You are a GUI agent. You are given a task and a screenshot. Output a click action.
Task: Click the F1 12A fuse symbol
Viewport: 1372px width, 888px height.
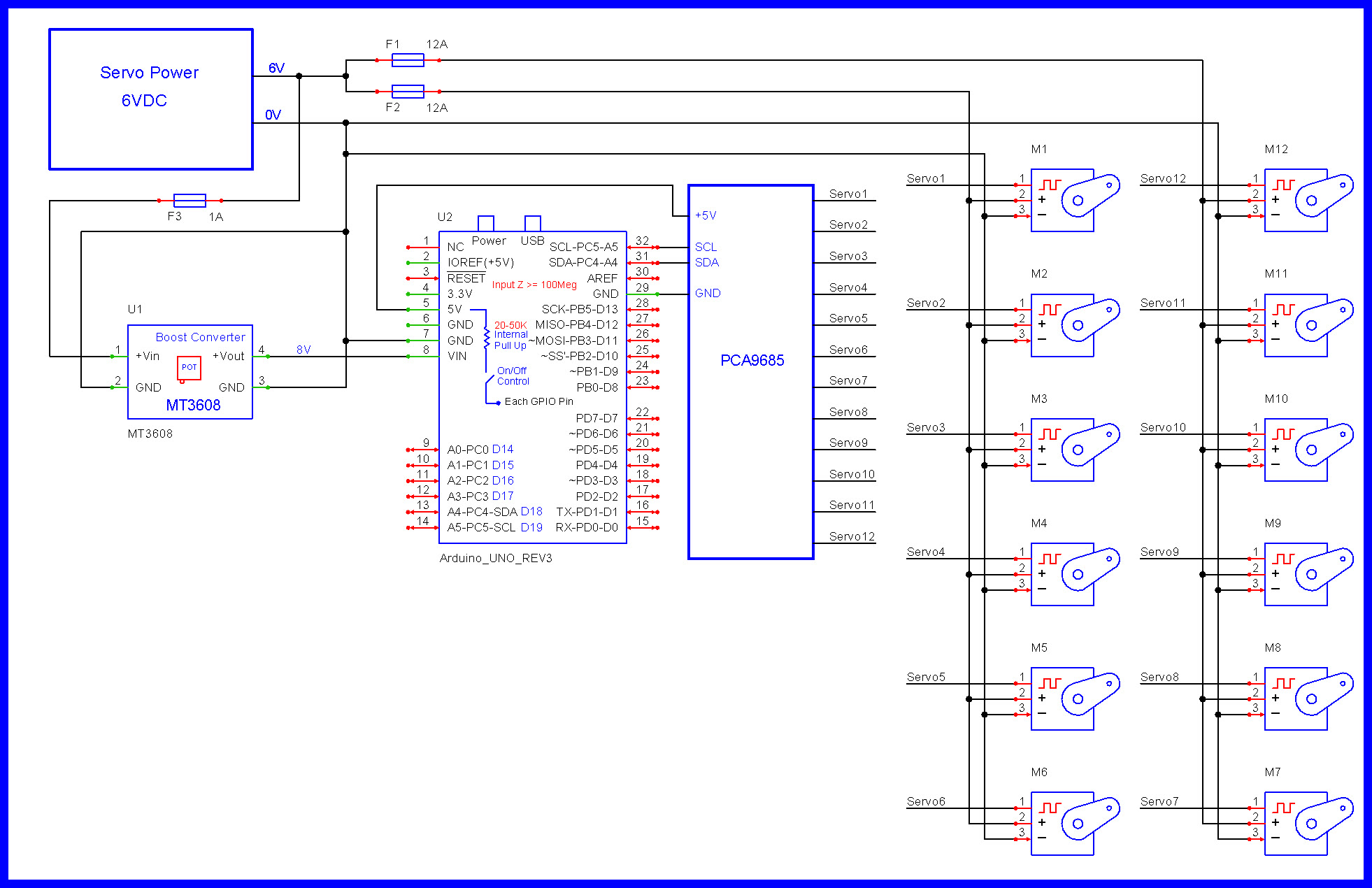[408, 60]
